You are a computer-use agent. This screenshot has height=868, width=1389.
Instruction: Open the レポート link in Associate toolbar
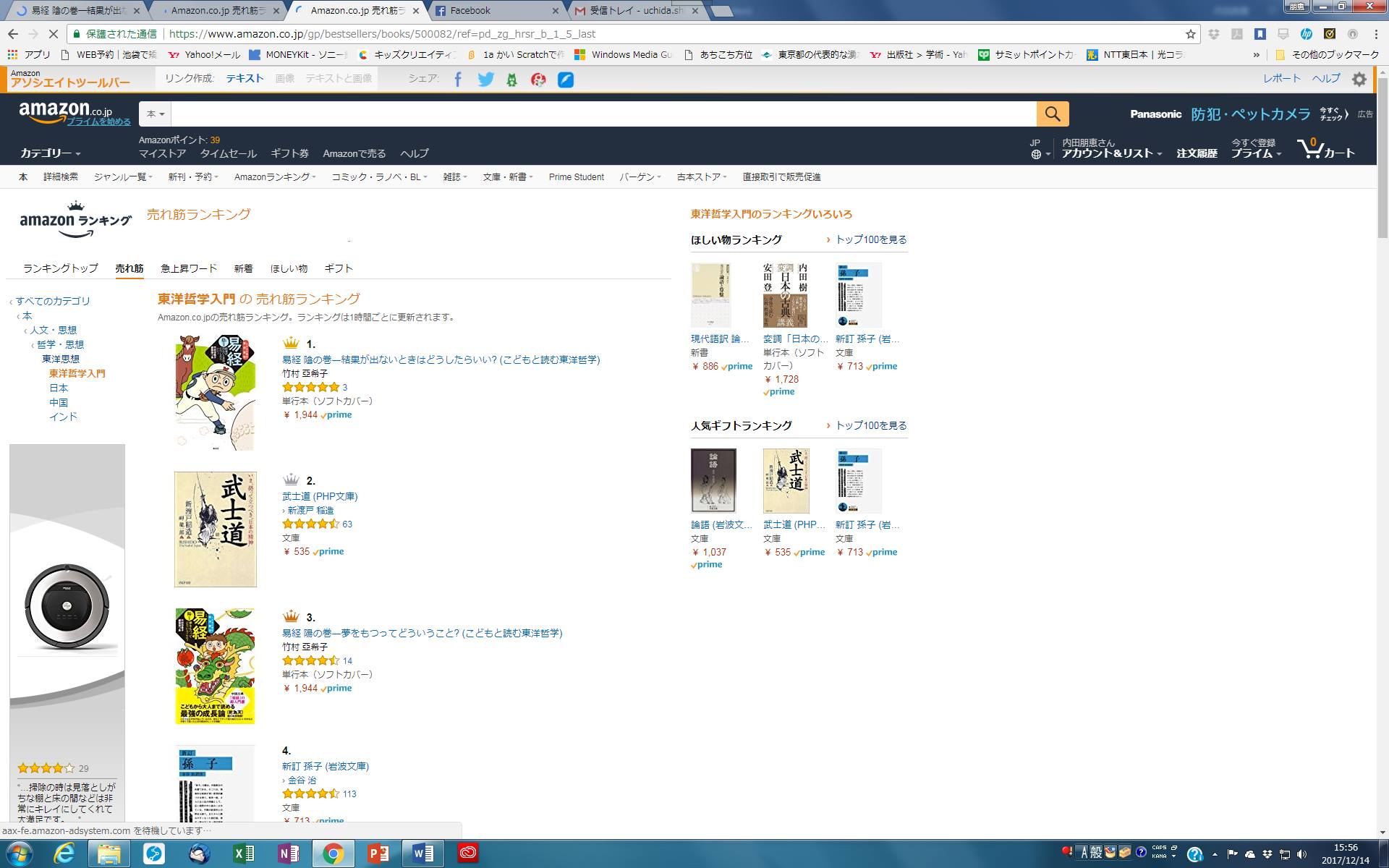coord(1282,78)
